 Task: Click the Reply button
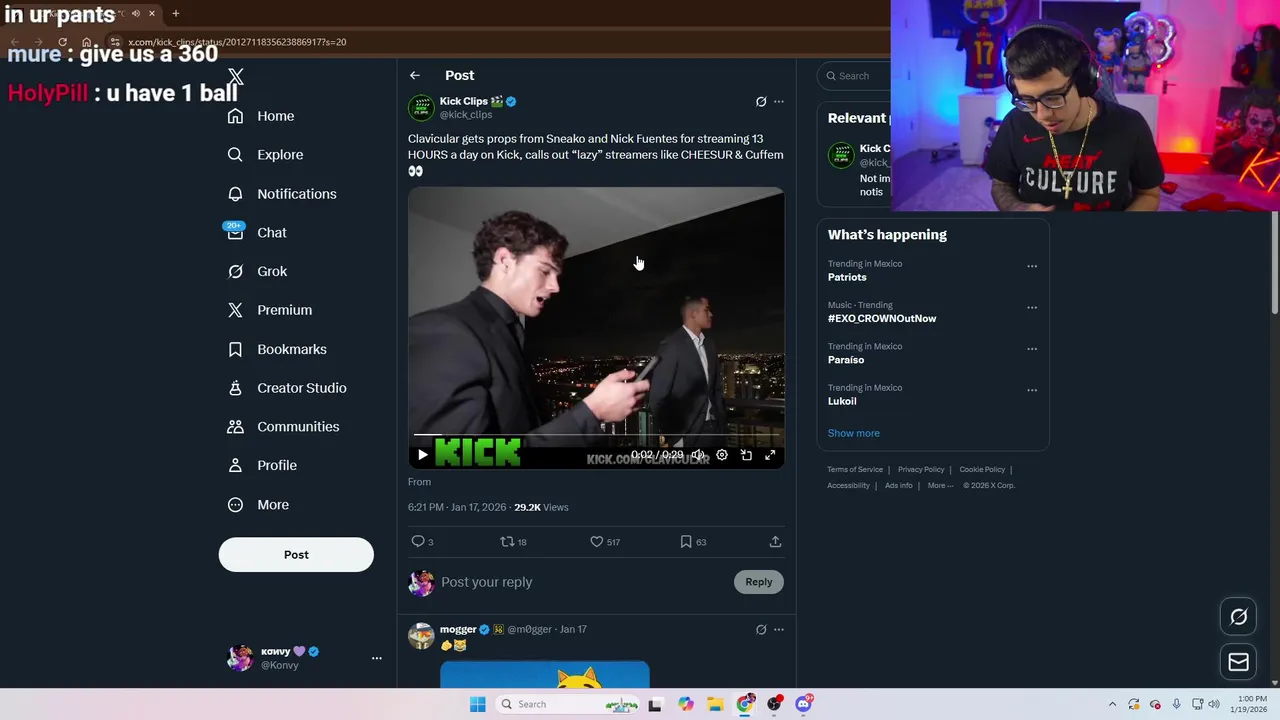[x=759, y=582]
